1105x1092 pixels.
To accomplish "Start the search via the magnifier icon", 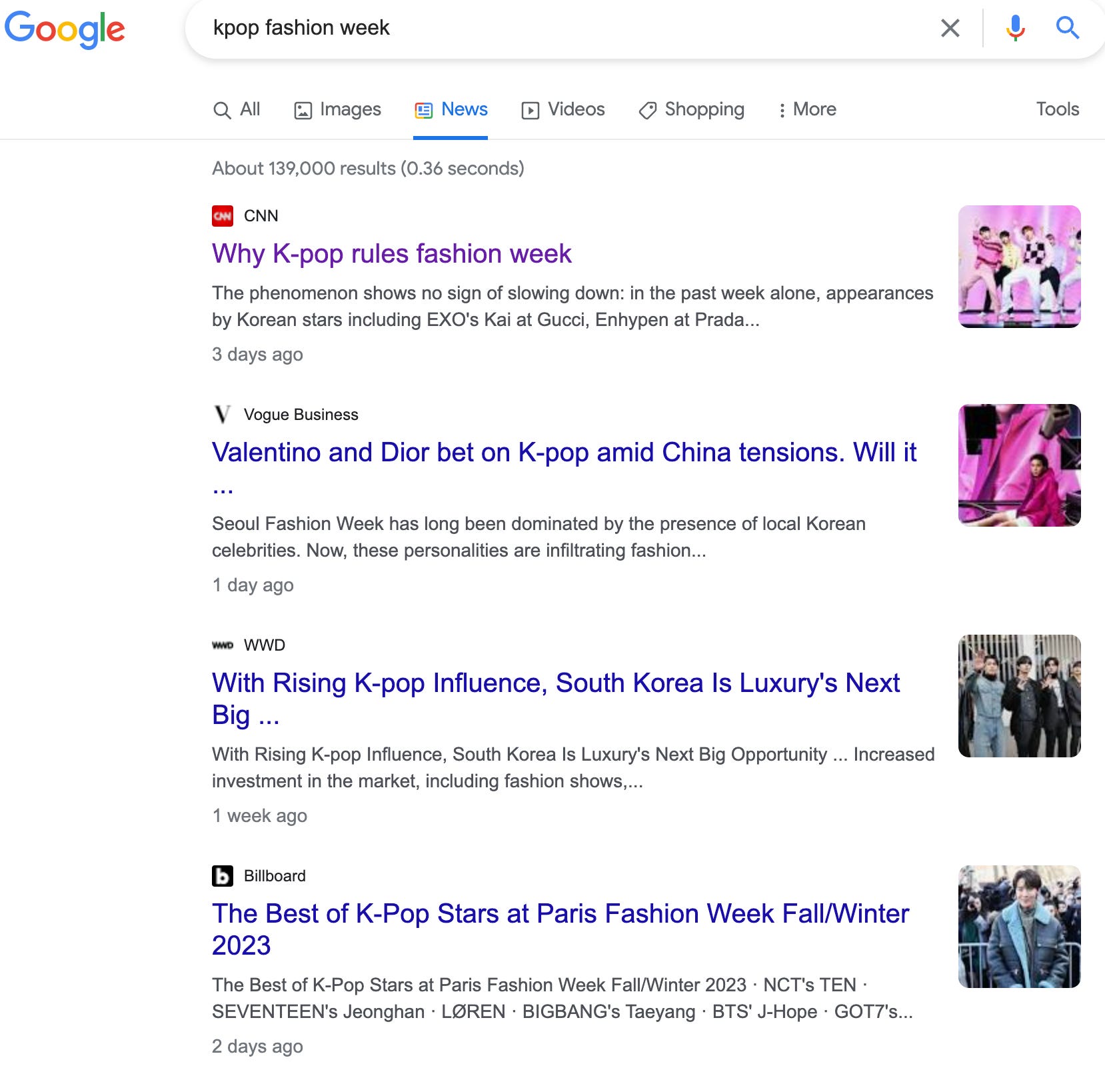I will click(1067, 27).
